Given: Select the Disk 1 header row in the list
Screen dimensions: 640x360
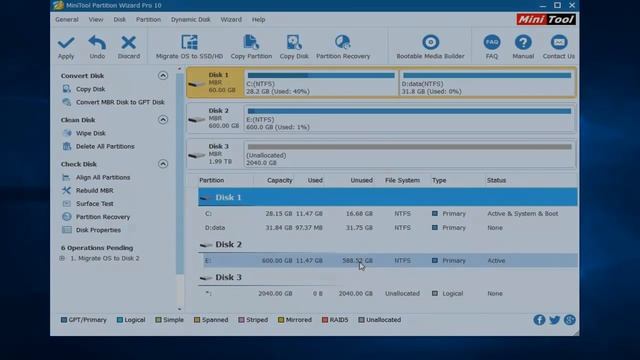Looking at the screenshot, I should click(388, 197).
